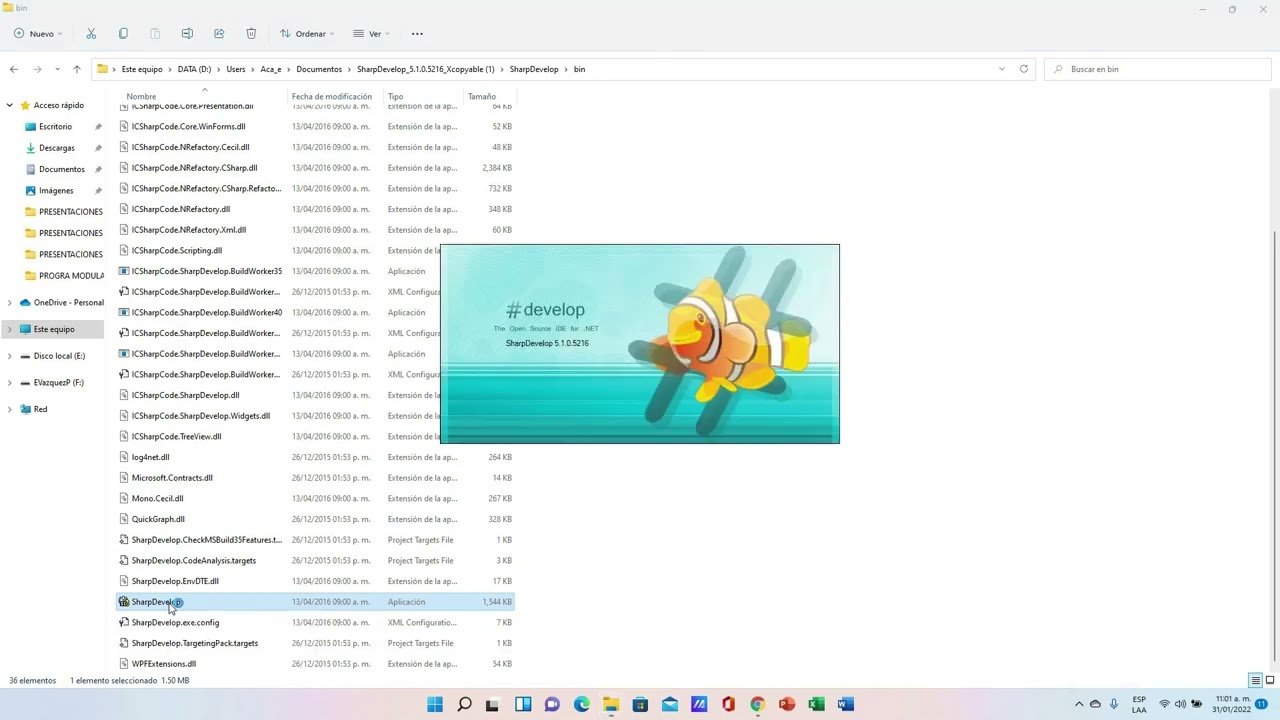Expand the Disco local (E:) node

pos(10,356)
